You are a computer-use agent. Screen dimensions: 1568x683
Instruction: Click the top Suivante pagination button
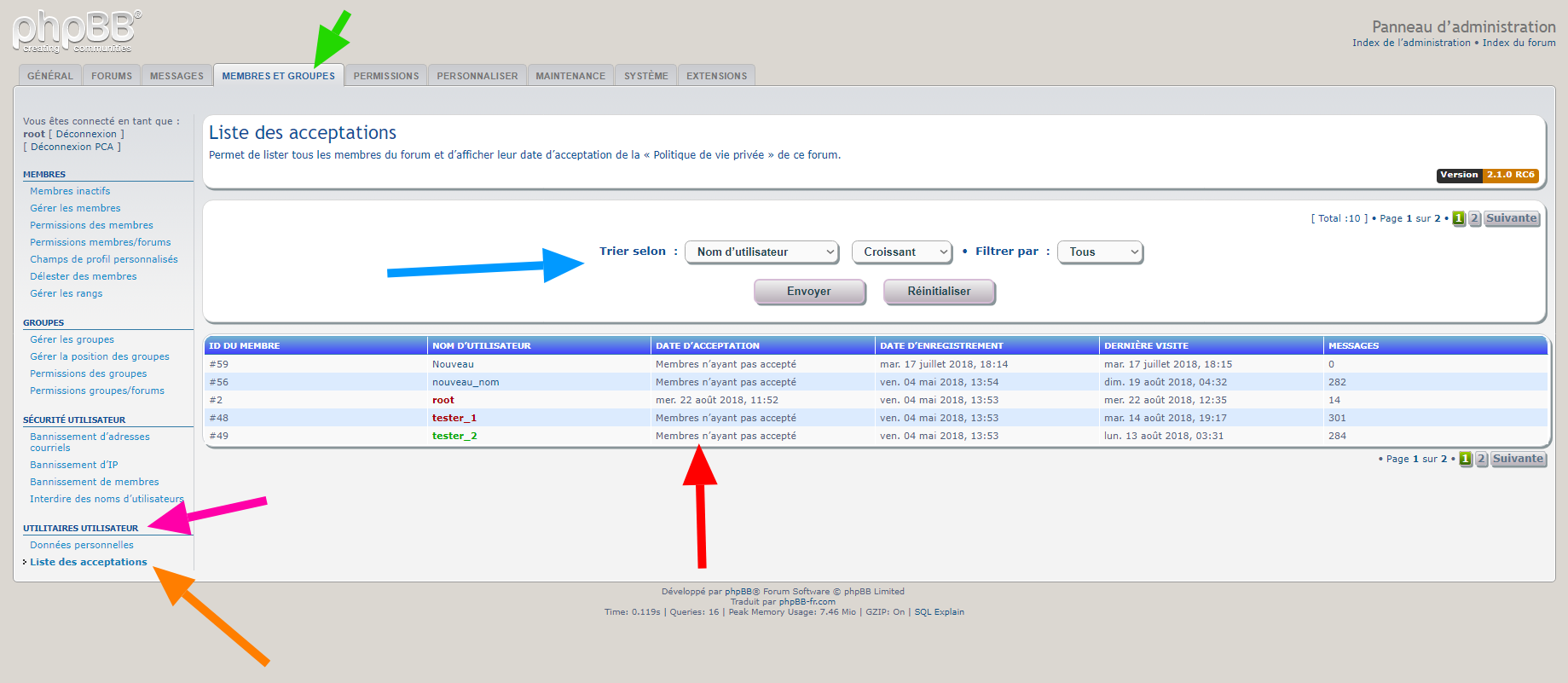click(x=1512, y=218)
